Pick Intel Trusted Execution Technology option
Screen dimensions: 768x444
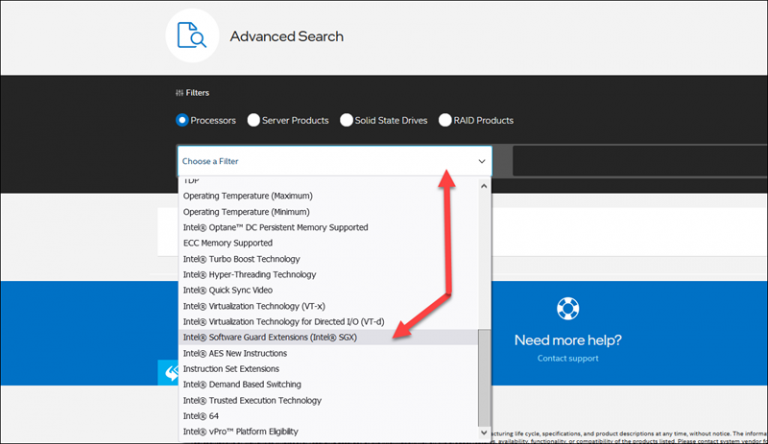(250, 400)
